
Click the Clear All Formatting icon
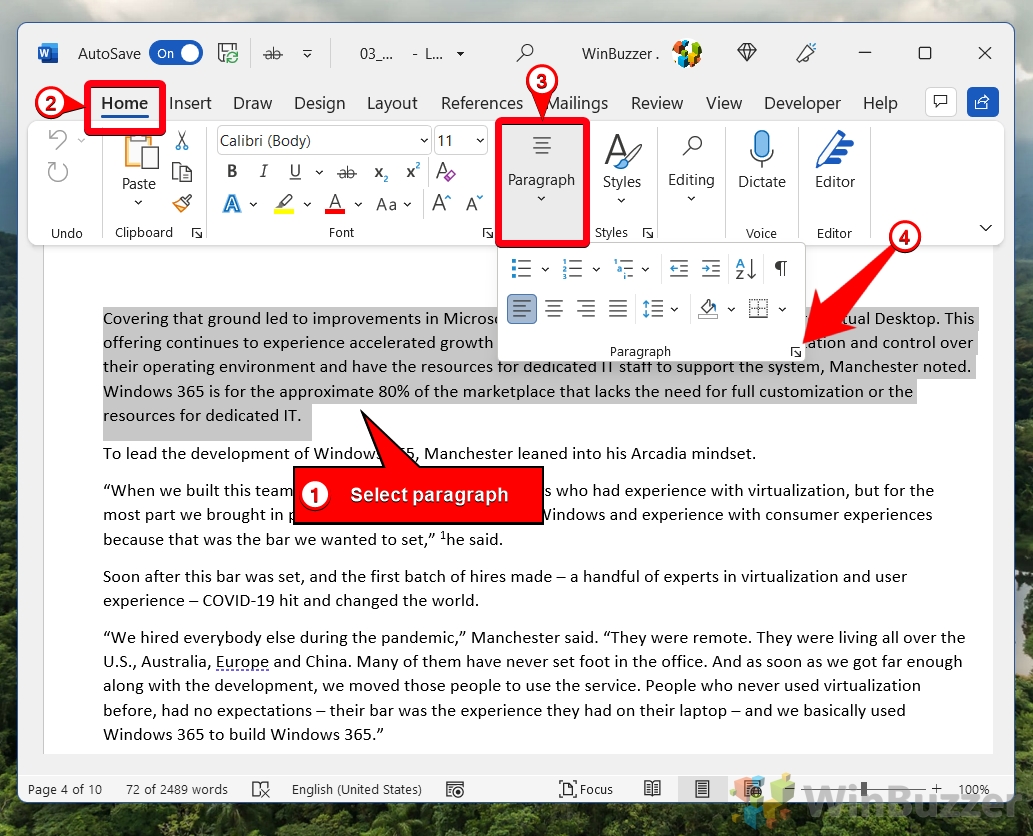click(x=445, y=171)
